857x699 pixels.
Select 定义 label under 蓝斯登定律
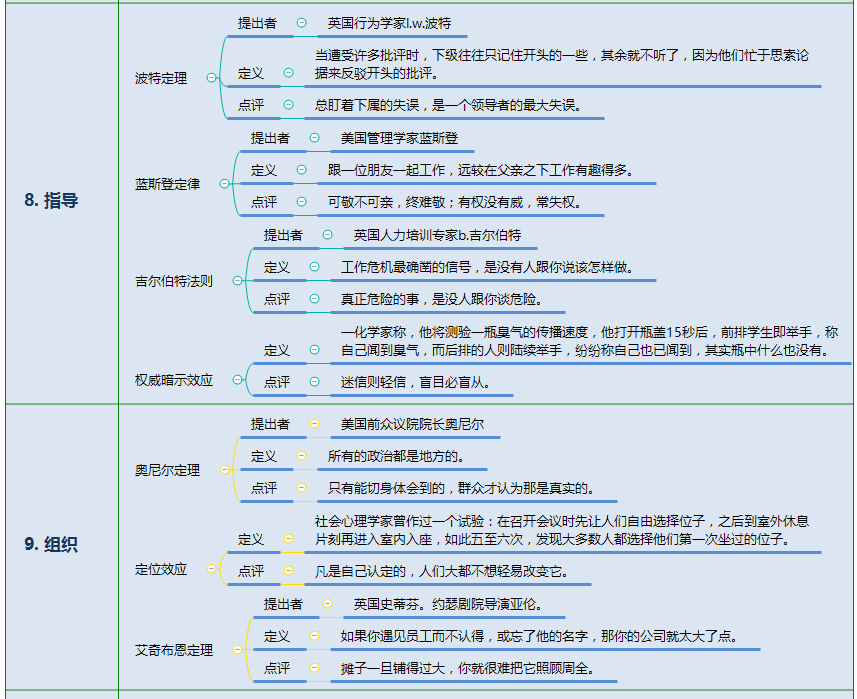coord(263,171)
